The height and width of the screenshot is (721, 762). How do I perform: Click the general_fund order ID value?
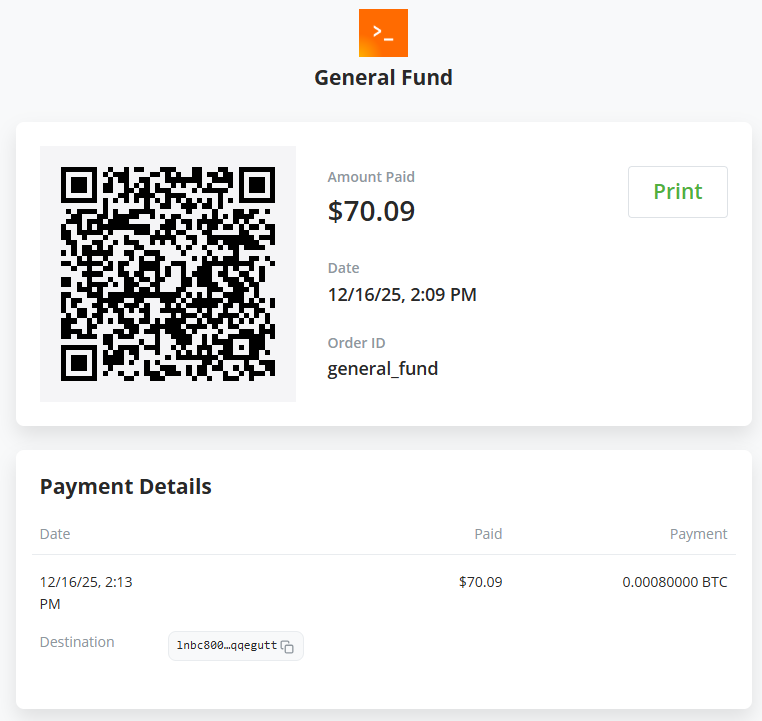click(x=383, y=369)
